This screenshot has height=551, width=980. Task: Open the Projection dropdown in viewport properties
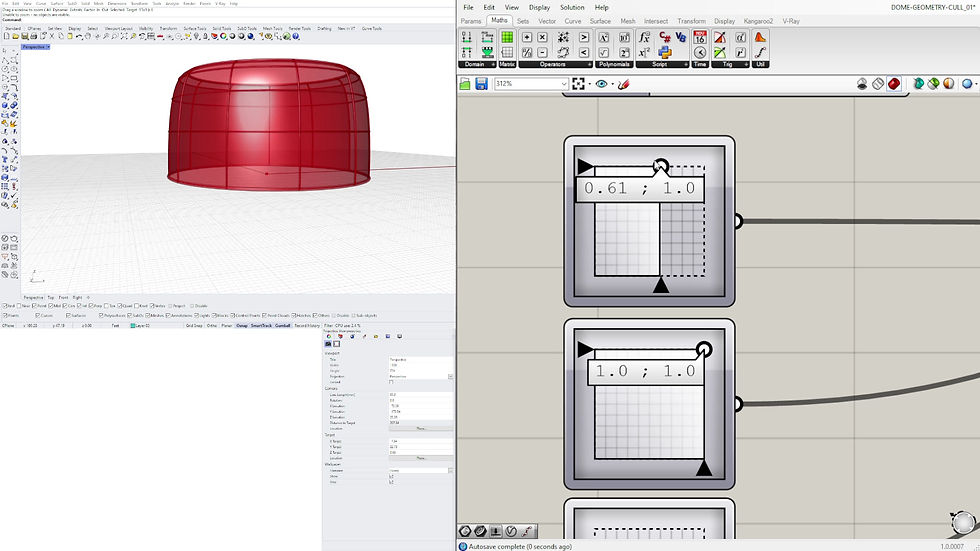(x=450, y=377)
